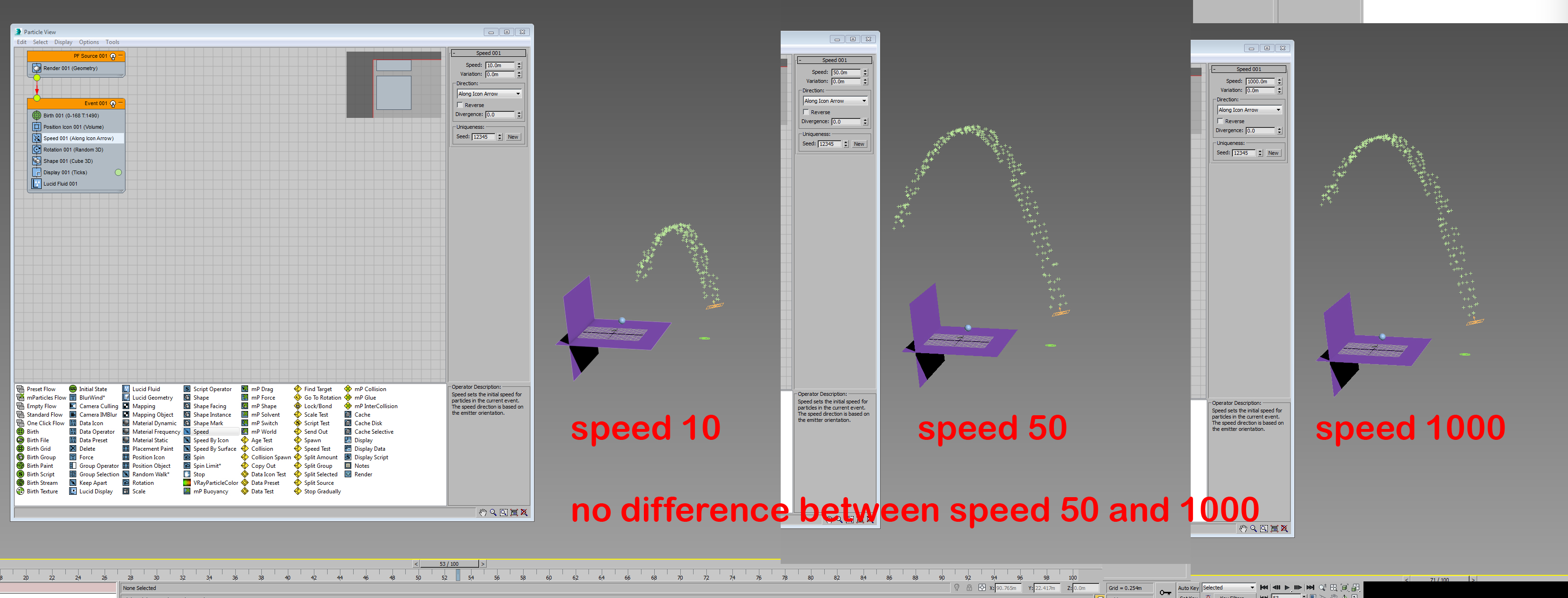This screenshot has height=598, width=1568.
Task: Toggle PF Source 001 lightbulb on/off
Action: click(113, 57)
